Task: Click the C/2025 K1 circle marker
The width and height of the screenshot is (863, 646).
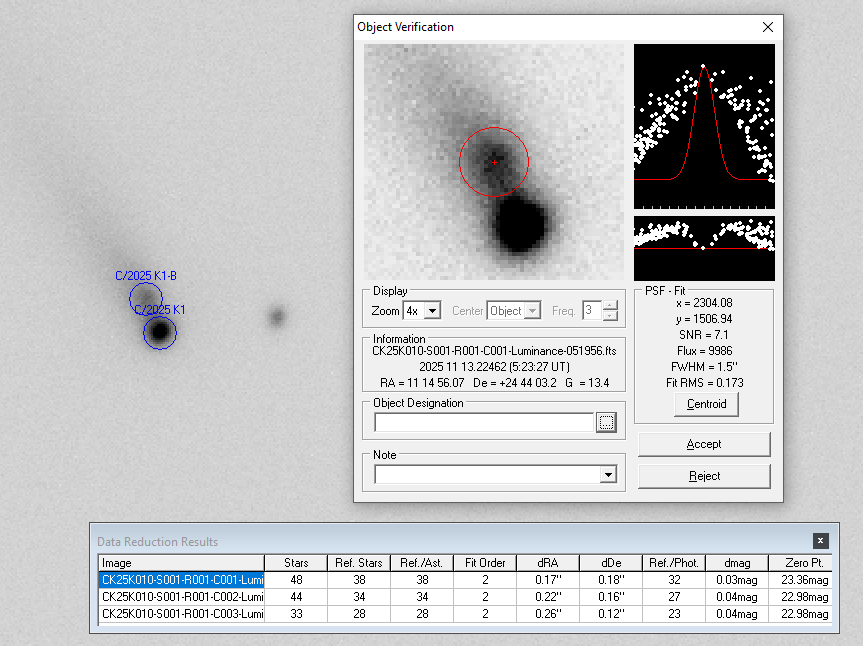Action: [160, 333]
